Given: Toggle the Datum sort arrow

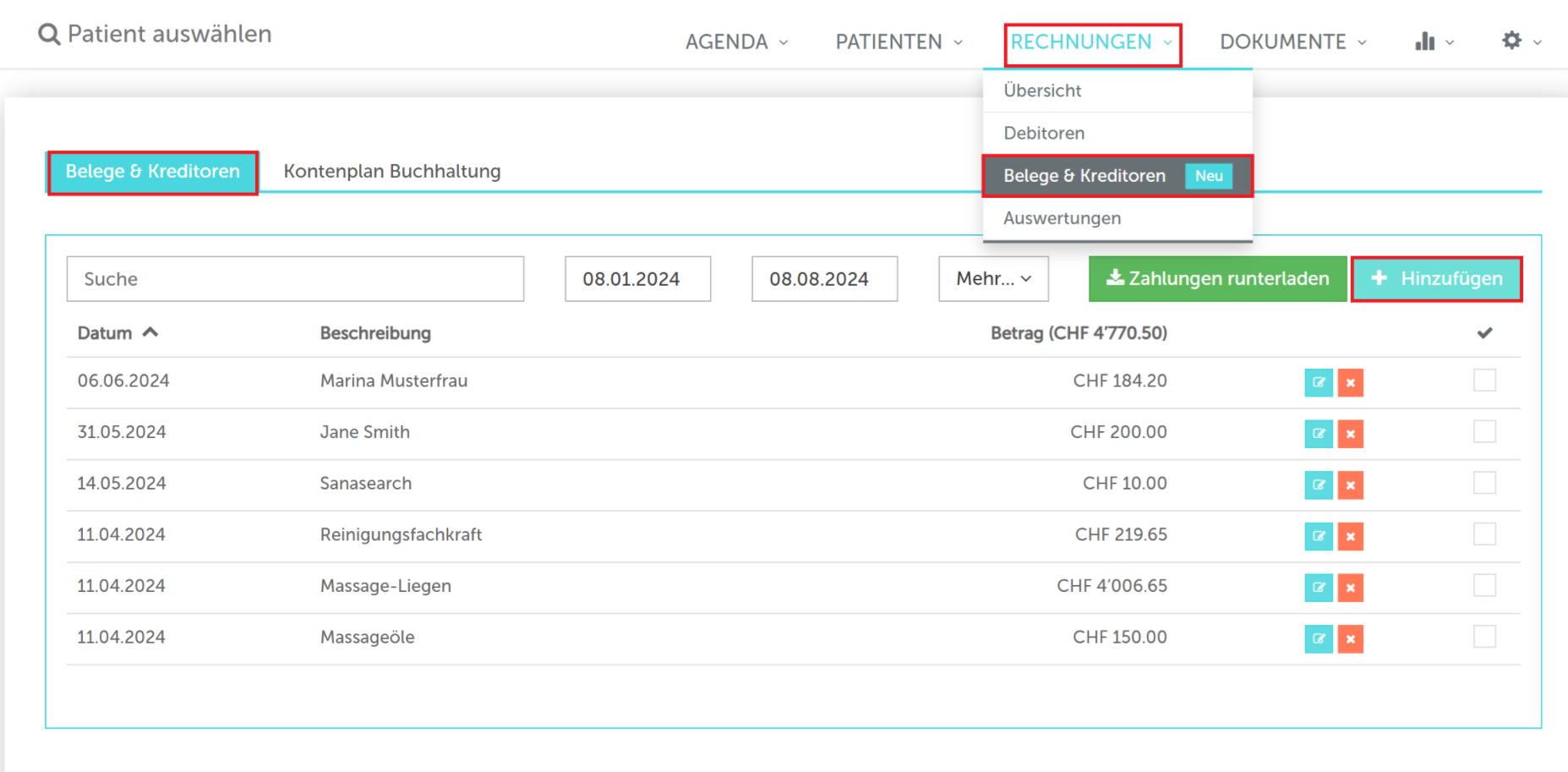Looking at the screenshot, I should click(x=150, y=332).
